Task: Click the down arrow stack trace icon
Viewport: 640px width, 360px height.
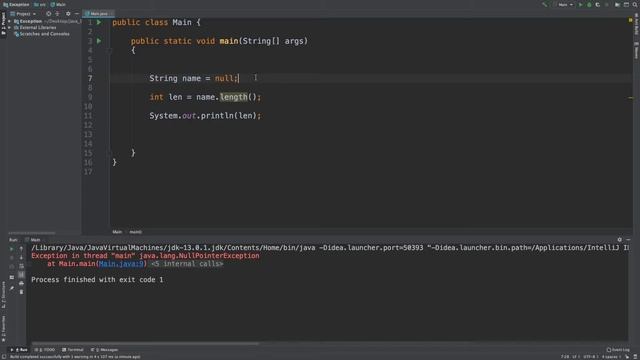Action: click(21, 258)
